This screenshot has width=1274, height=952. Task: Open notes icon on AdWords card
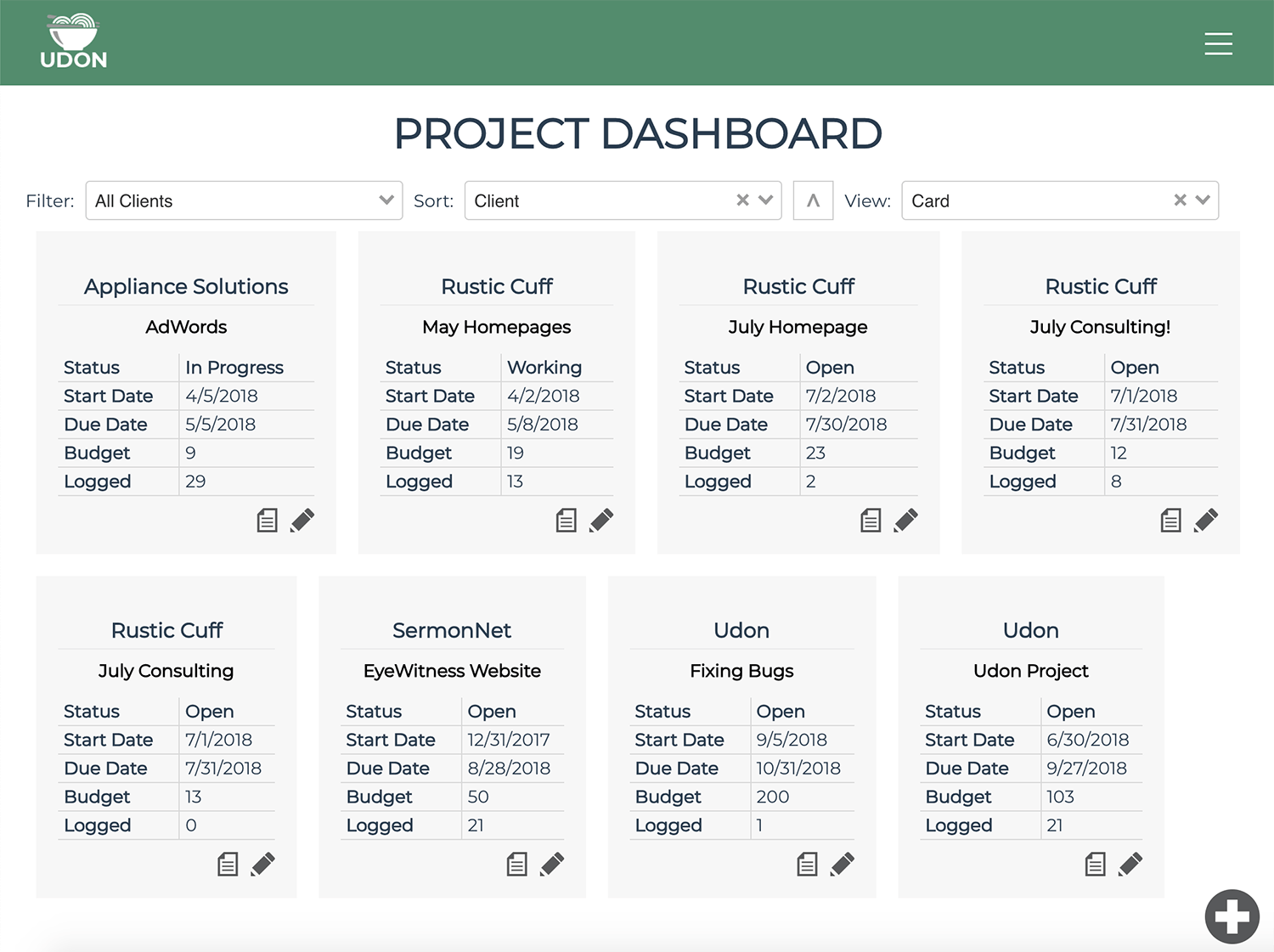pyautogui.click(x=268, y=520)
